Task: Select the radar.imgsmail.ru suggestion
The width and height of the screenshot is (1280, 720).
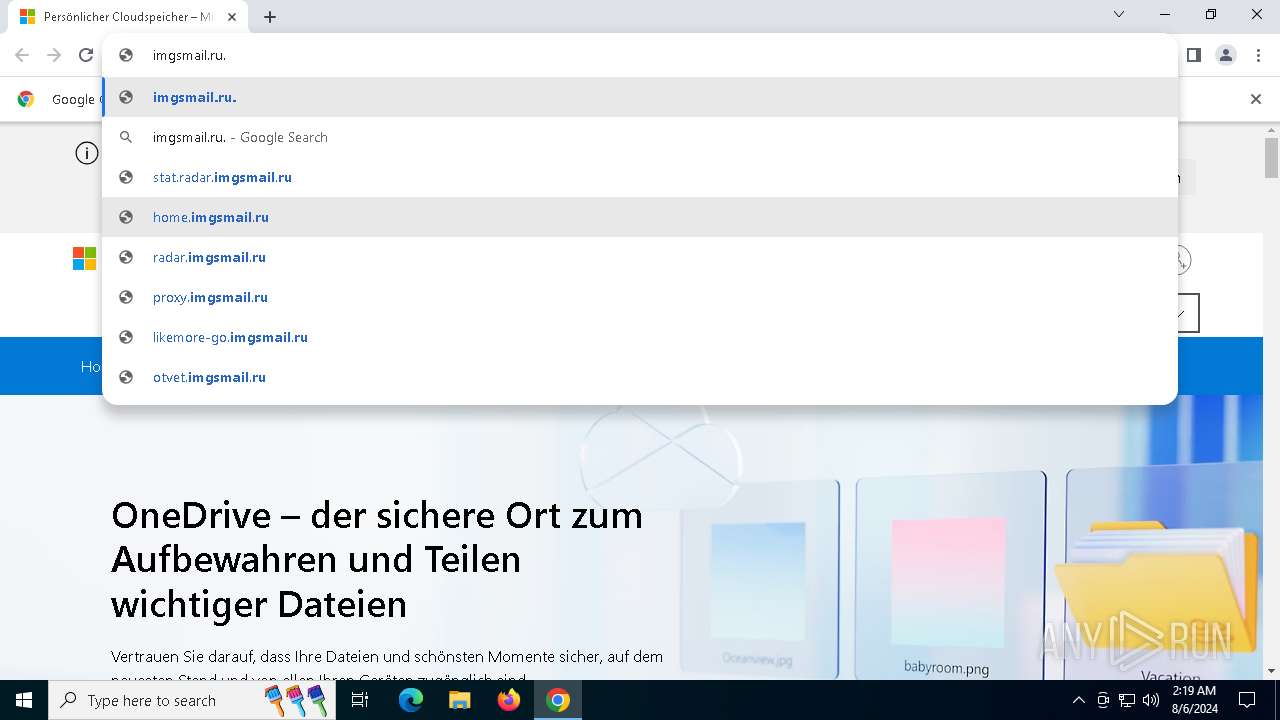Action: [x=640, y=257]
